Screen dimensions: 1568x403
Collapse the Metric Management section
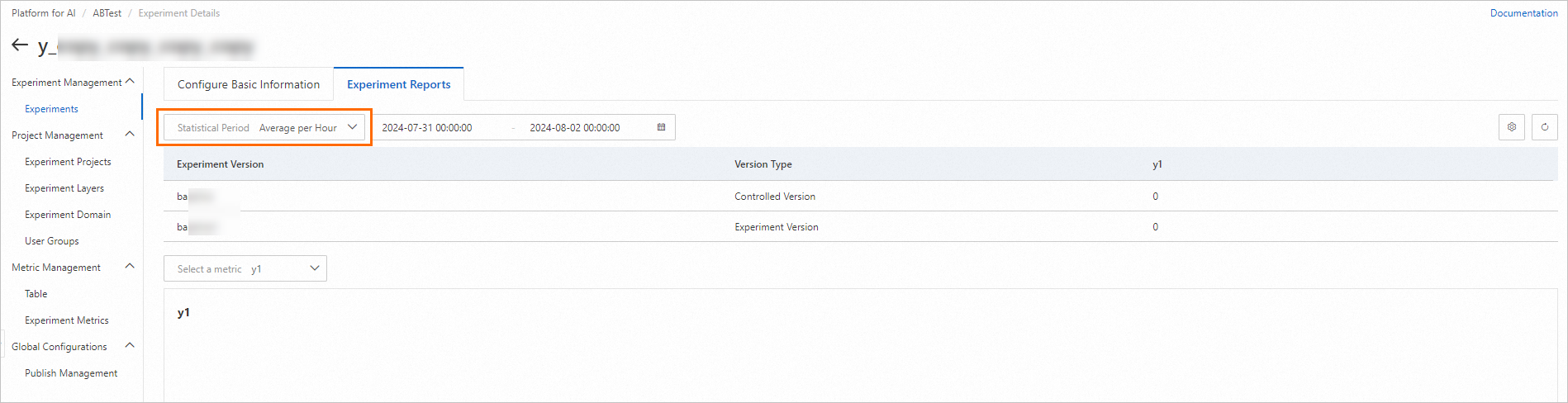coord(130,267)
